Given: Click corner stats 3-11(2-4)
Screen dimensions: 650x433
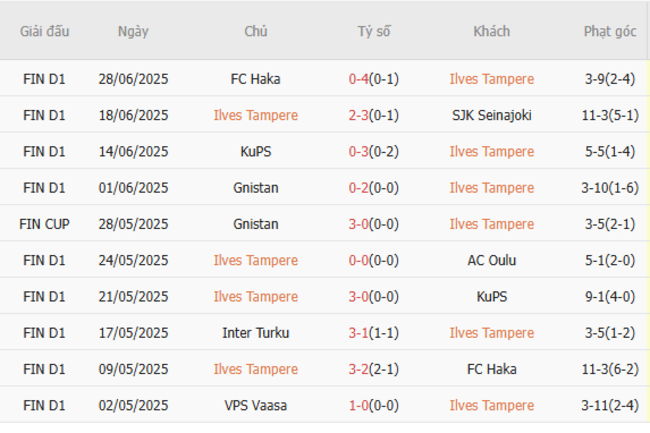Looking at the screenshot, I should pyautogui.click(x=610, y=405).
